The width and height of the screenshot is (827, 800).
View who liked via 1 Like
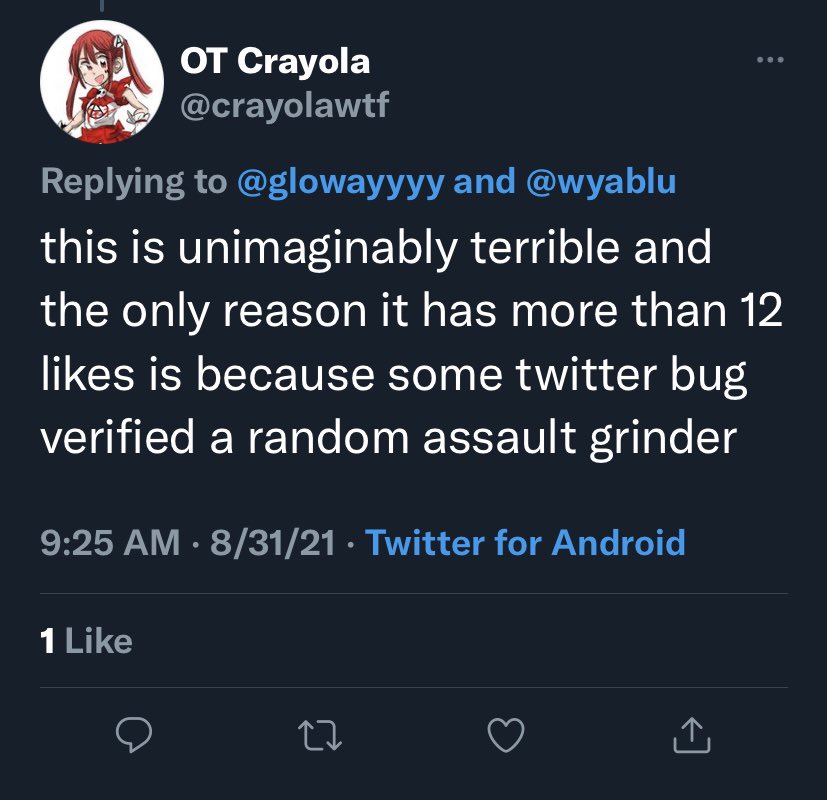pos(87,640)
